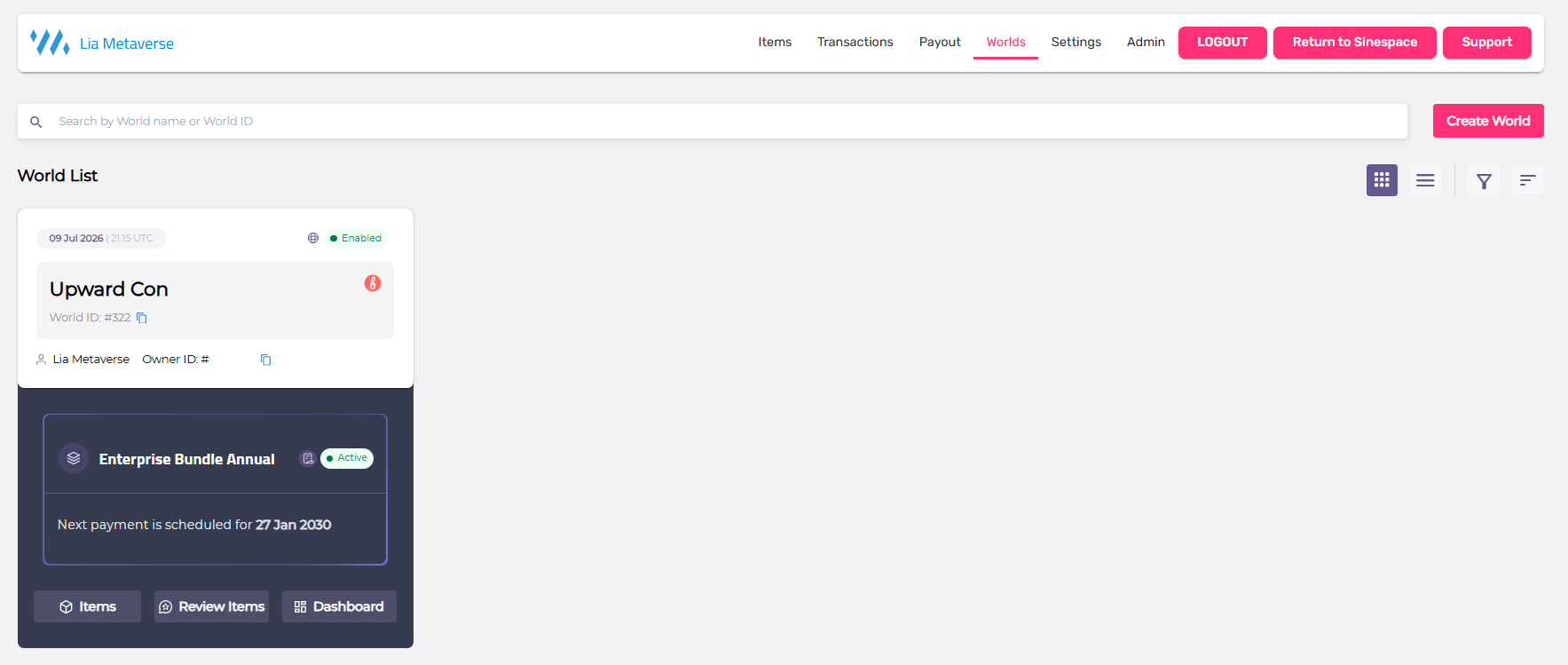Click the layers icon beside Enterprise Bundle Annual
Screen dimensions: 1568x665
pos(74,458)
